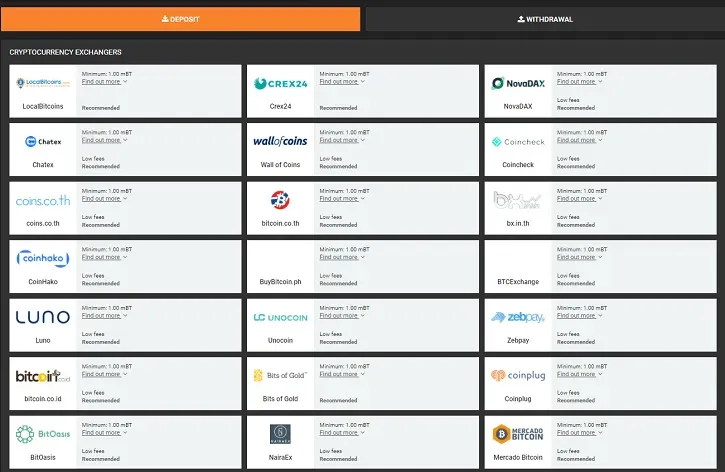The height and width of the screenshot is (472, 725).
Task: Choose the NovaDAX logo
Action: point(518,83)
